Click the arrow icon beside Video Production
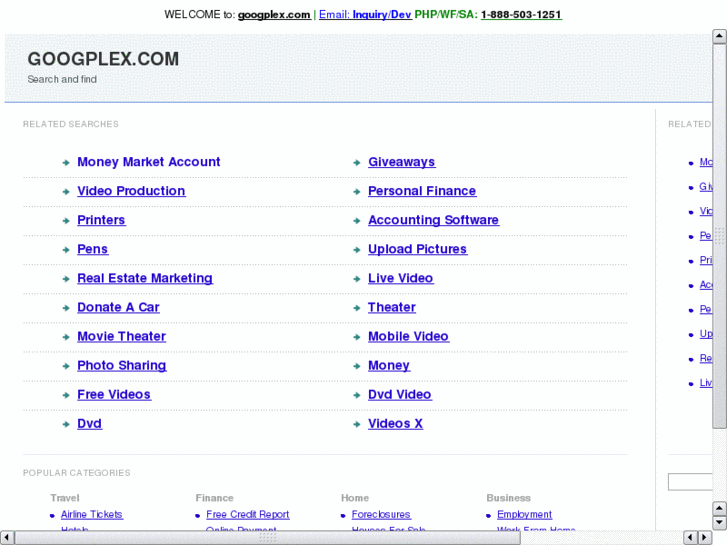Screen dimensions: 727x545 click(x=66, y=192)
